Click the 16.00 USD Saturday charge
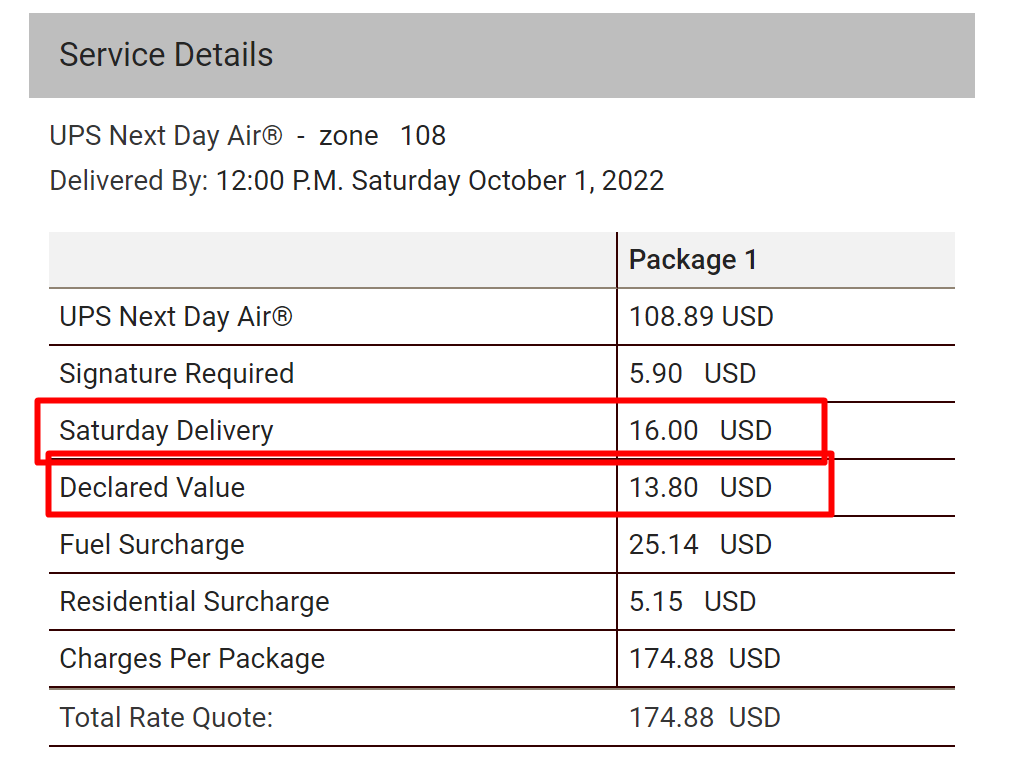The height and width of the screenshot is (766, 1017). (x=700, y=431)
